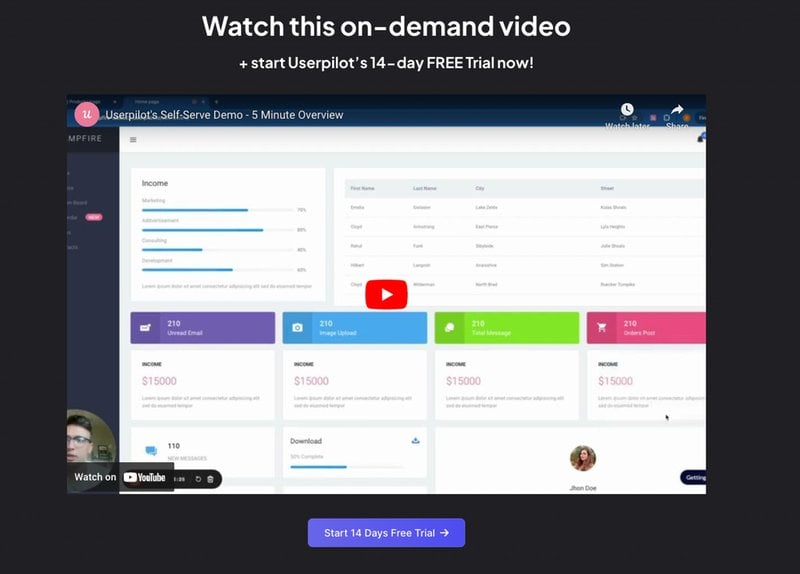Click the Last Name column header
Viewport: 800px width, 574px height.
(x=424, y=189)
